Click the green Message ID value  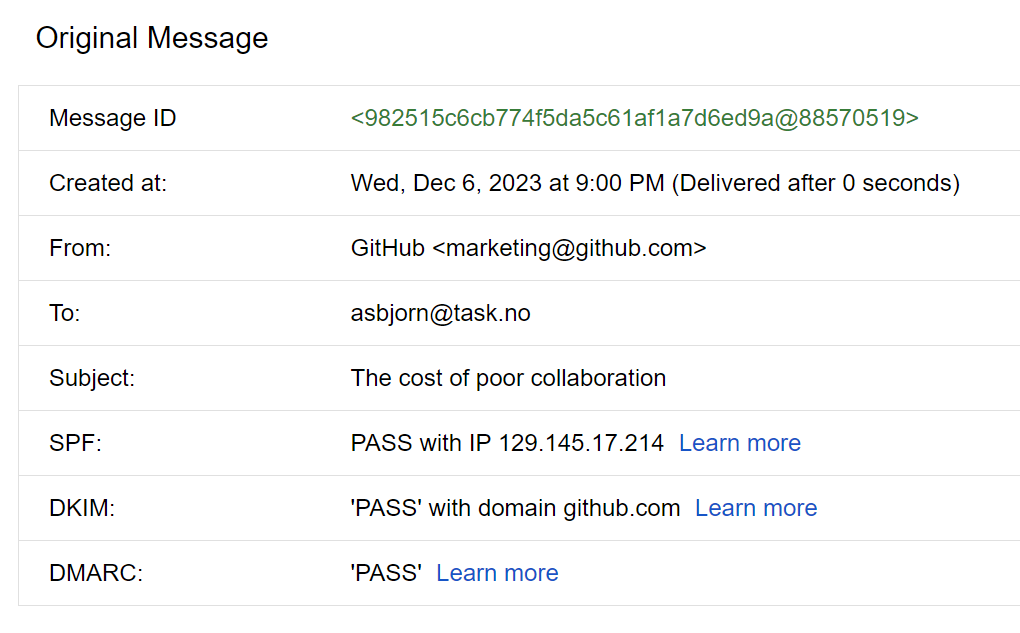[634, 118]
